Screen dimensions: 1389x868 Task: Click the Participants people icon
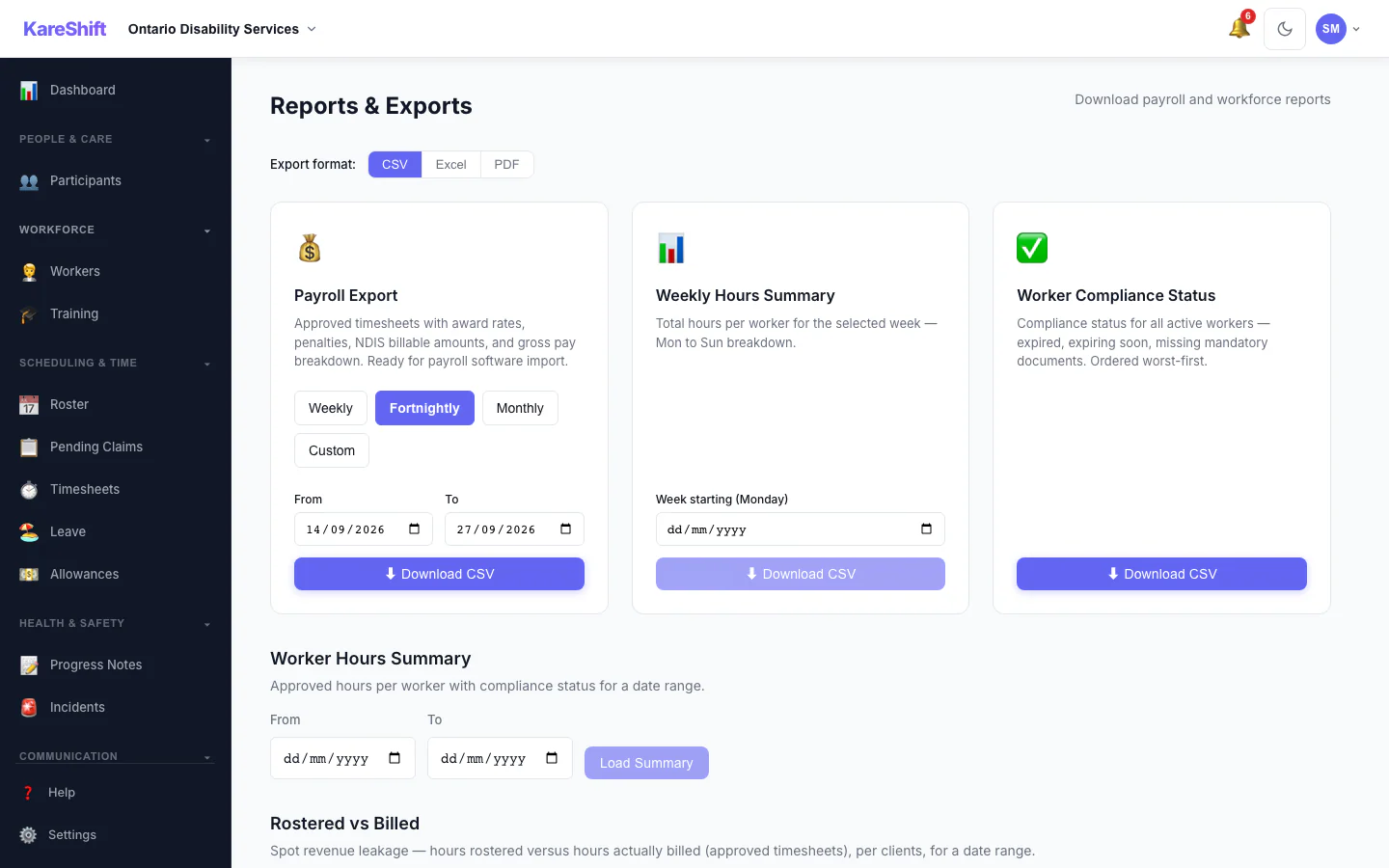[x=29, y=180]
